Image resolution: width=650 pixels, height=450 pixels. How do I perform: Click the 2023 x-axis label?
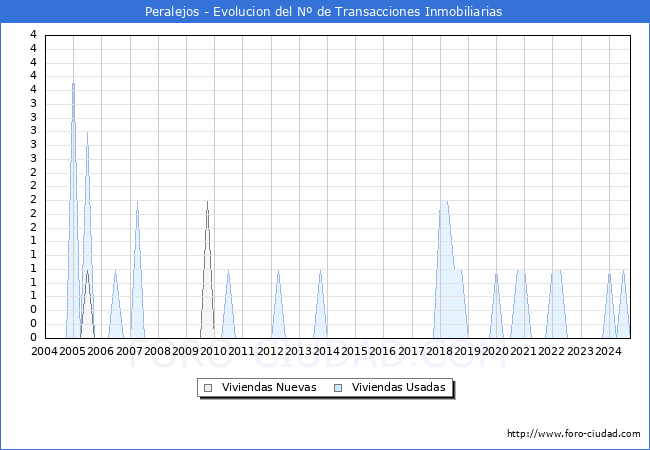[580, 351]
